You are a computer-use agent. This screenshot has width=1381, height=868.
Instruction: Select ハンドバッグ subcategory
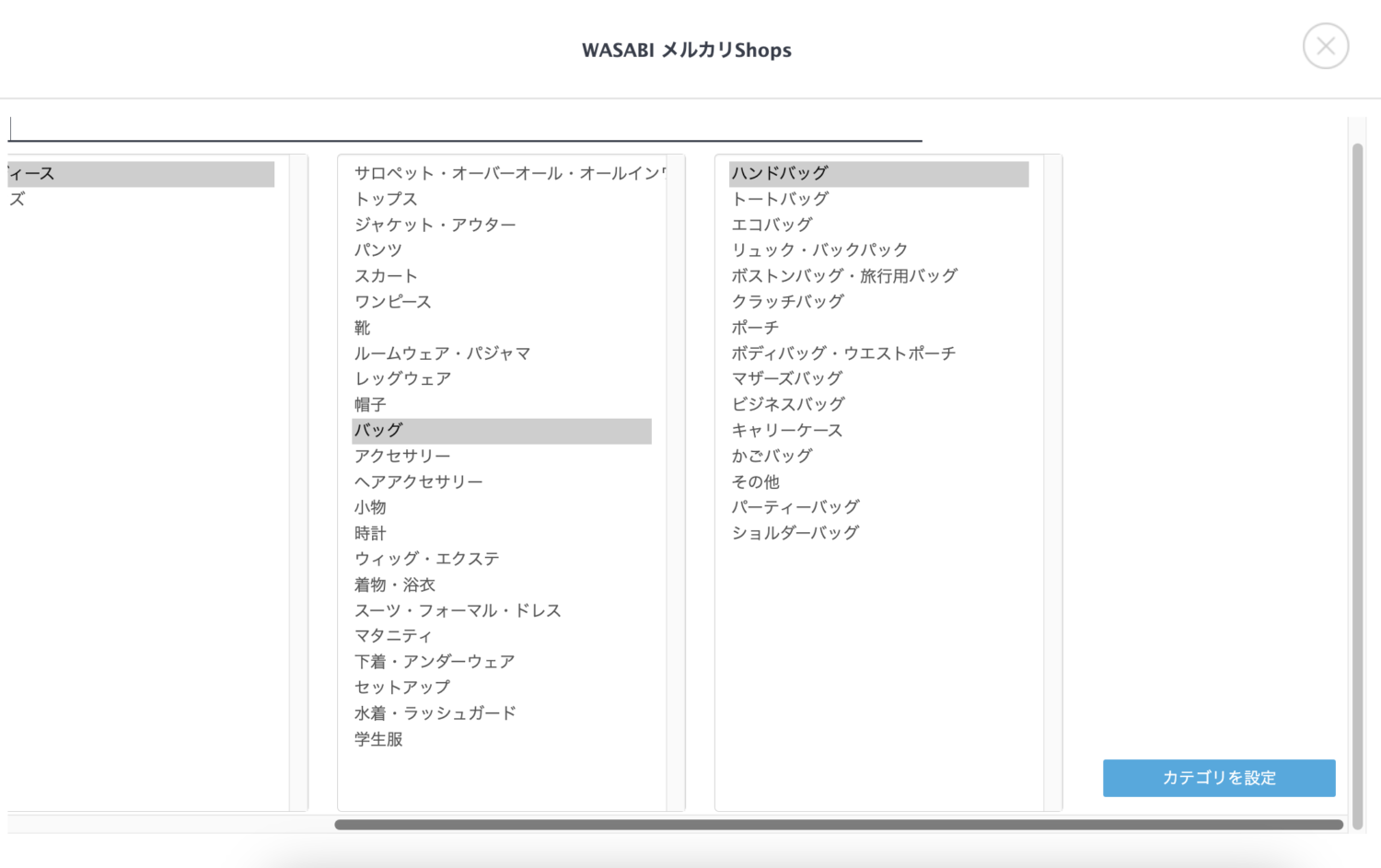(780, 173)
